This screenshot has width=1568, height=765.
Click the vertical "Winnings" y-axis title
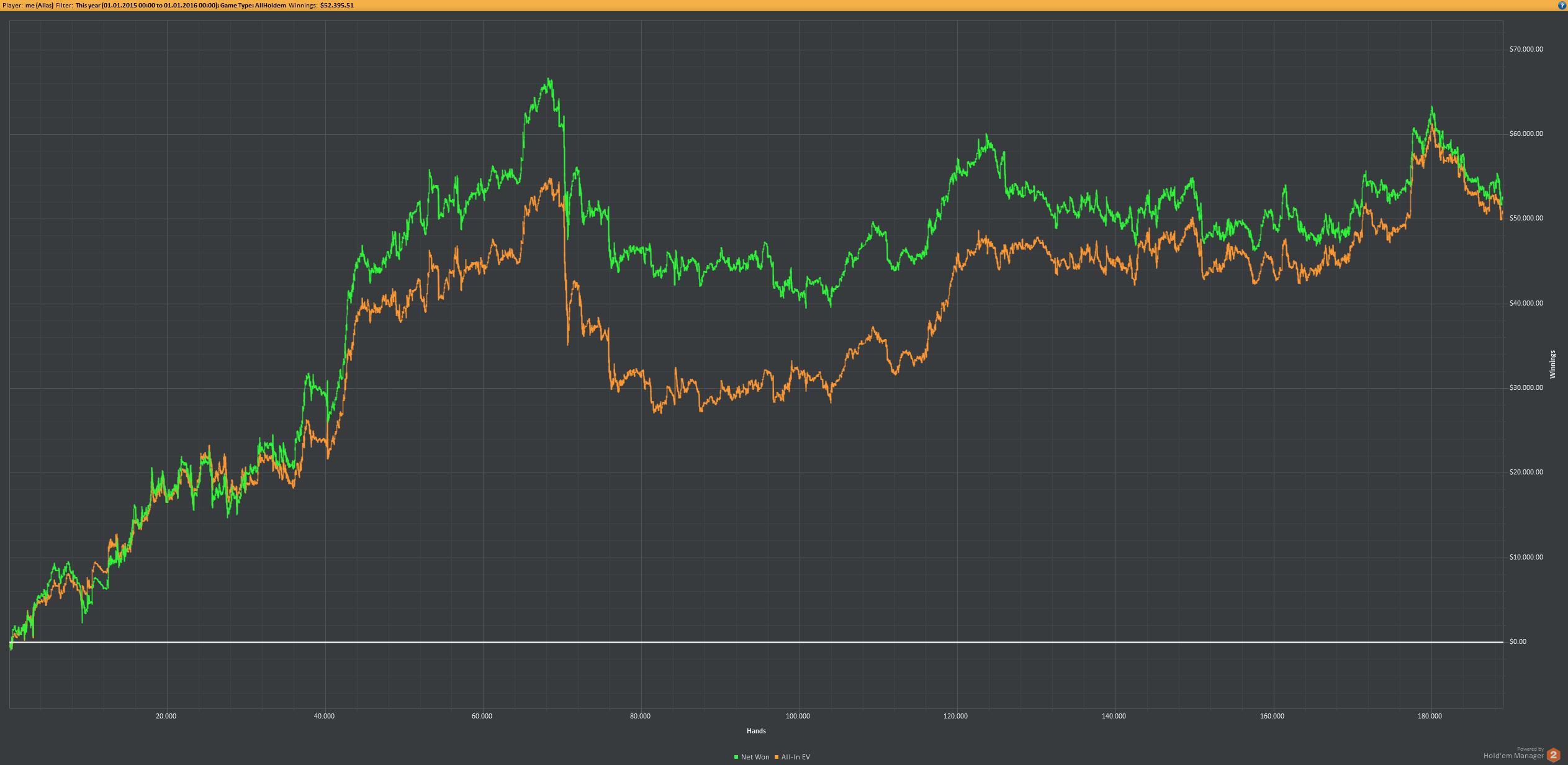point(1552,364)
